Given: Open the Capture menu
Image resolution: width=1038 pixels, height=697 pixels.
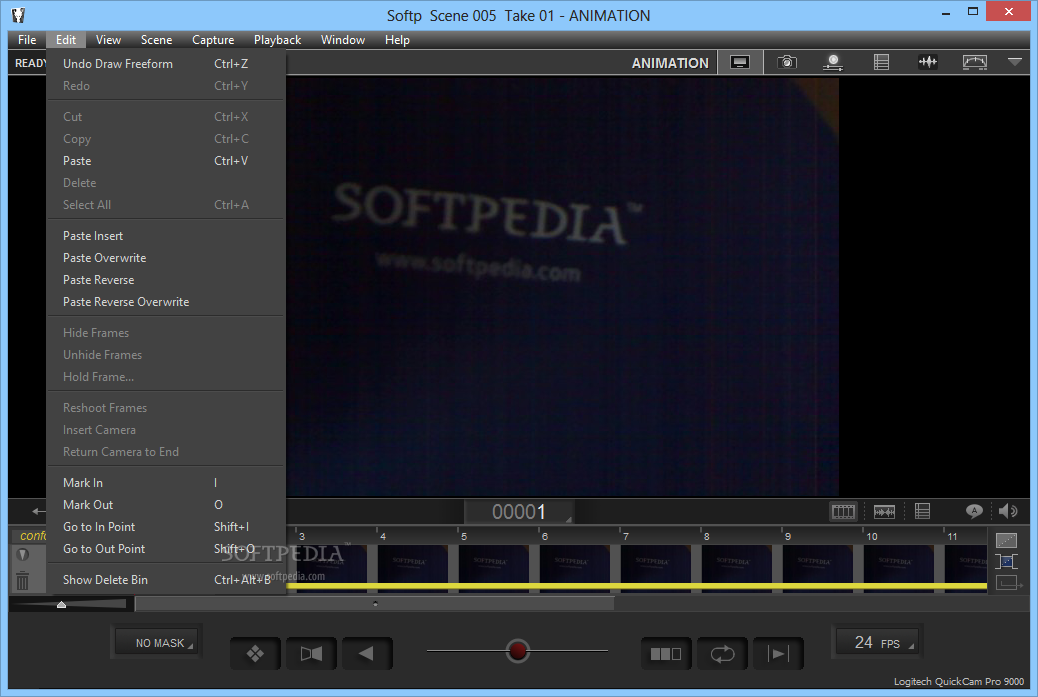Looking at the screenshot, I should point(213,40).
